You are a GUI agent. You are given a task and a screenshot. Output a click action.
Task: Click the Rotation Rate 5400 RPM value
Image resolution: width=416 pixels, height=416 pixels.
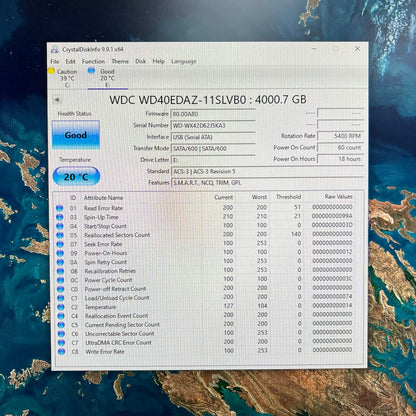click(x=340, y=136)
